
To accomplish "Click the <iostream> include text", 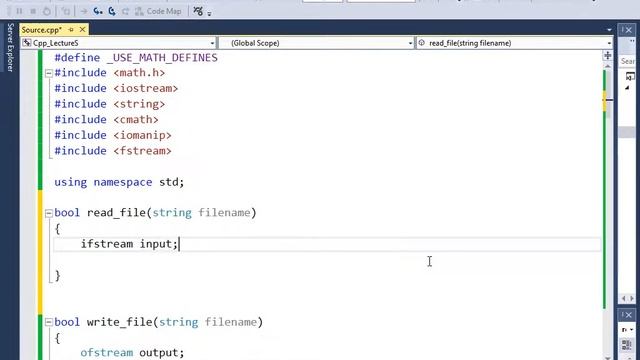I will click(x=146, y=89).
